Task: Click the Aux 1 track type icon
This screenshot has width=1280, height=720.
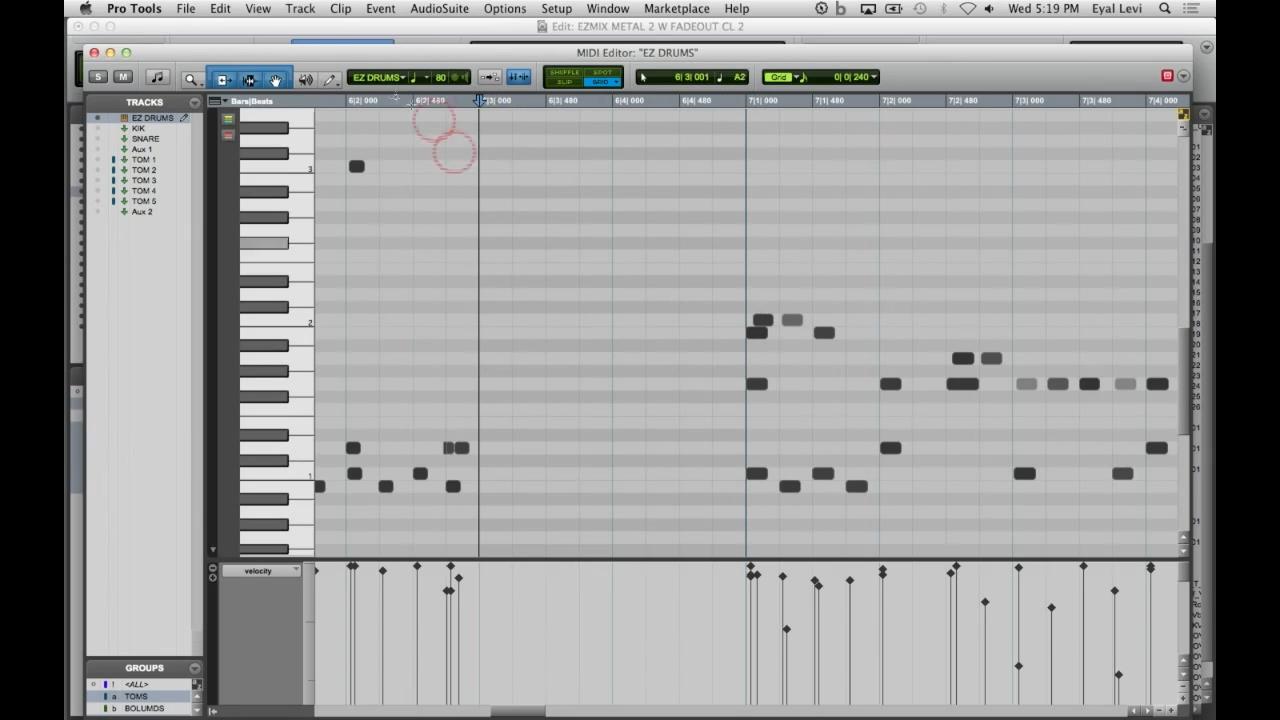Action: coord(124,149)
